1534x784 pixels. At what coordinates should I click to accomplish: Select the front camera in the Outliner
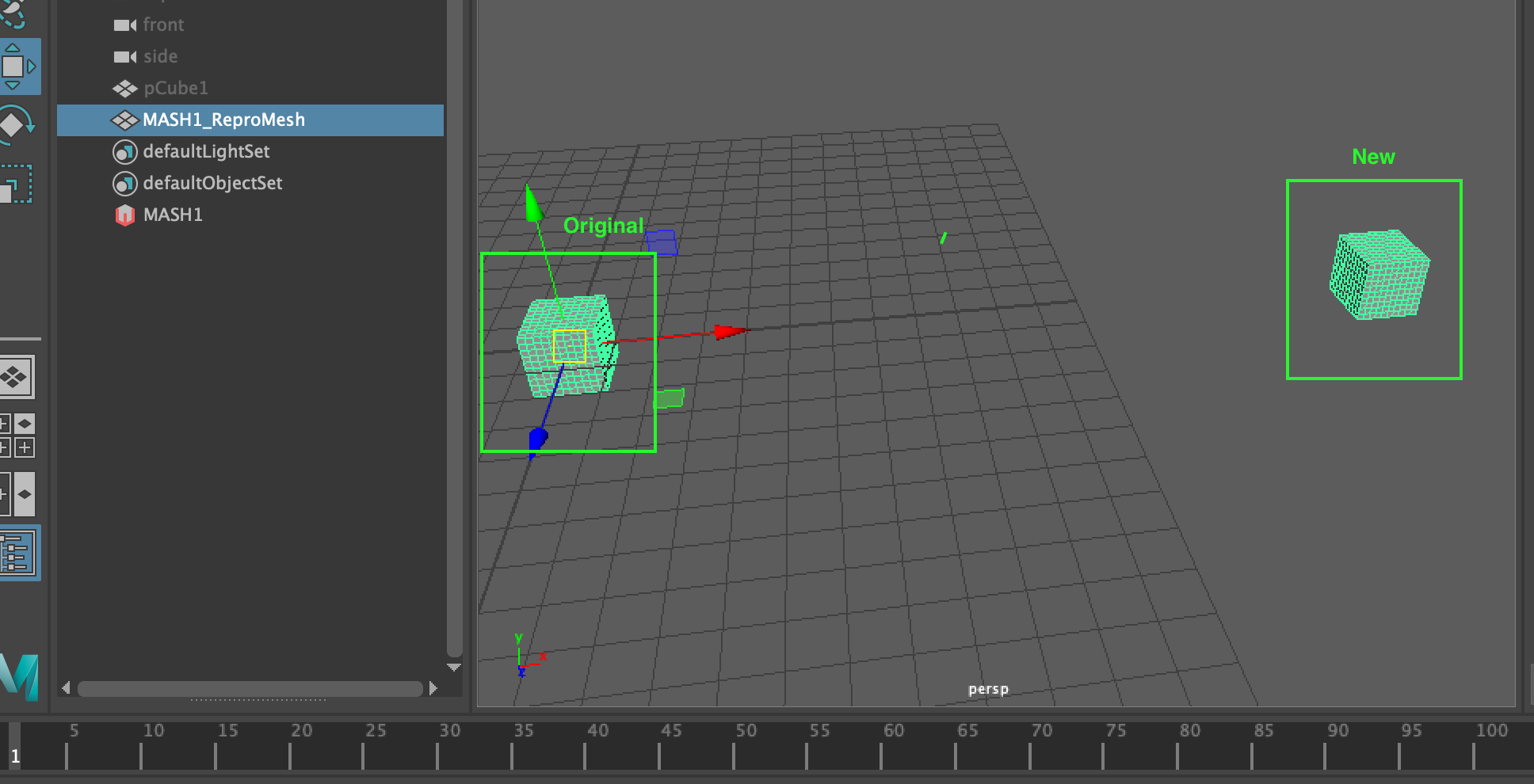[163, 25]
